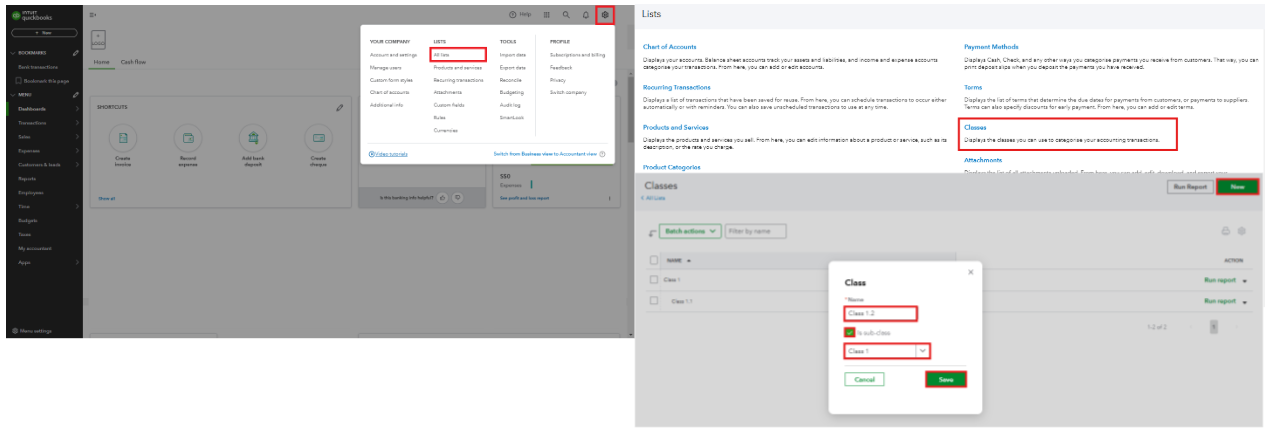Click the Add bank deposit icon
This screenshot has width=1269, height=431.
point(253,138)
